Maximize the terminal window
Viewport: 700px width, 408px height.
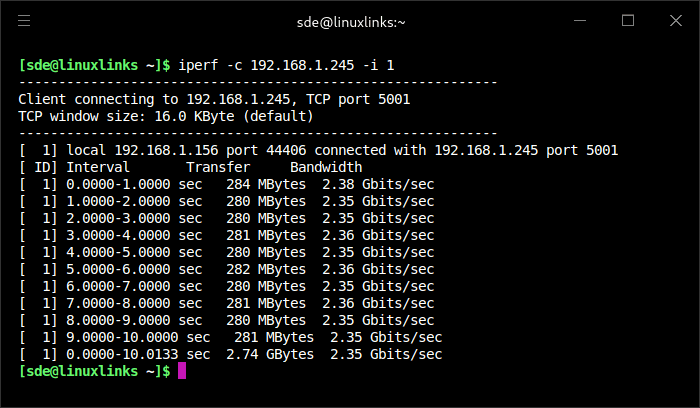click(x=628, y=20)
